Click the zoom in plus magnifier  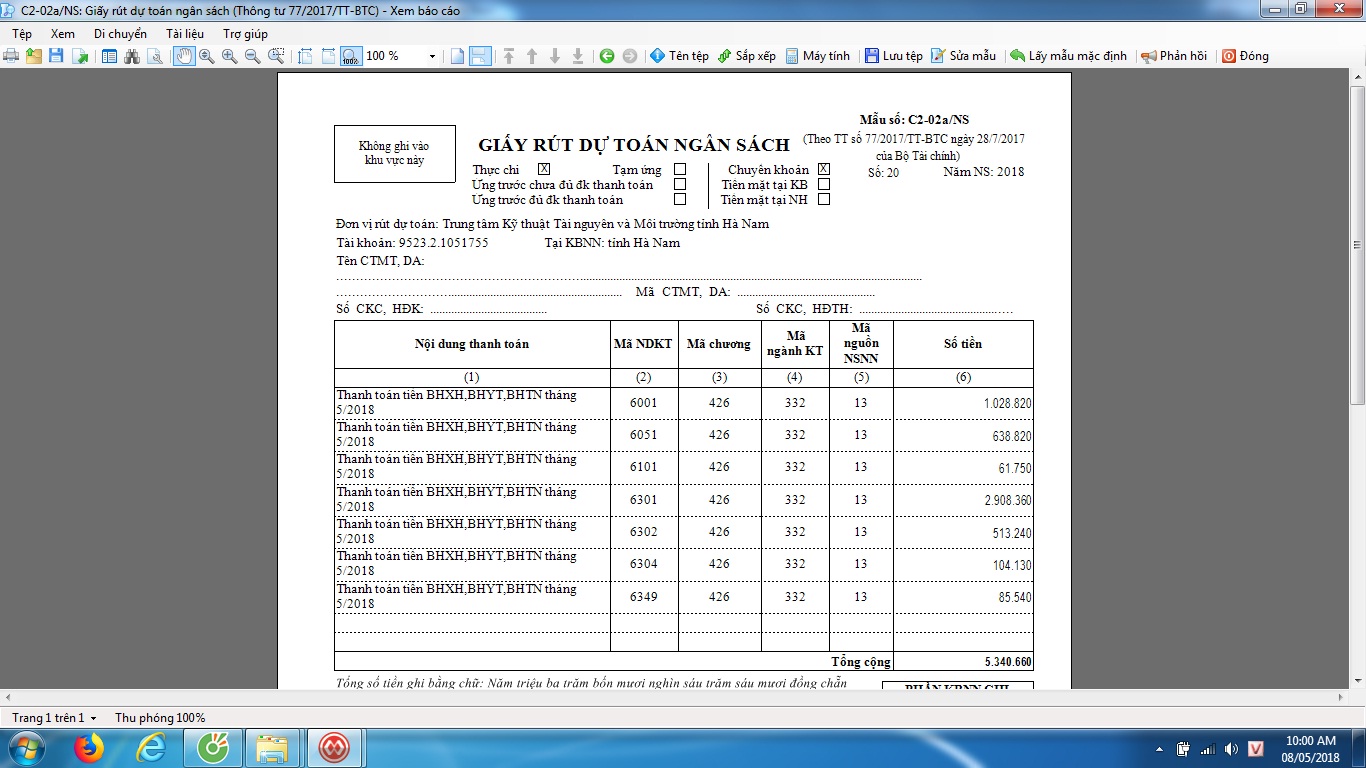click(x=230, y=56)
